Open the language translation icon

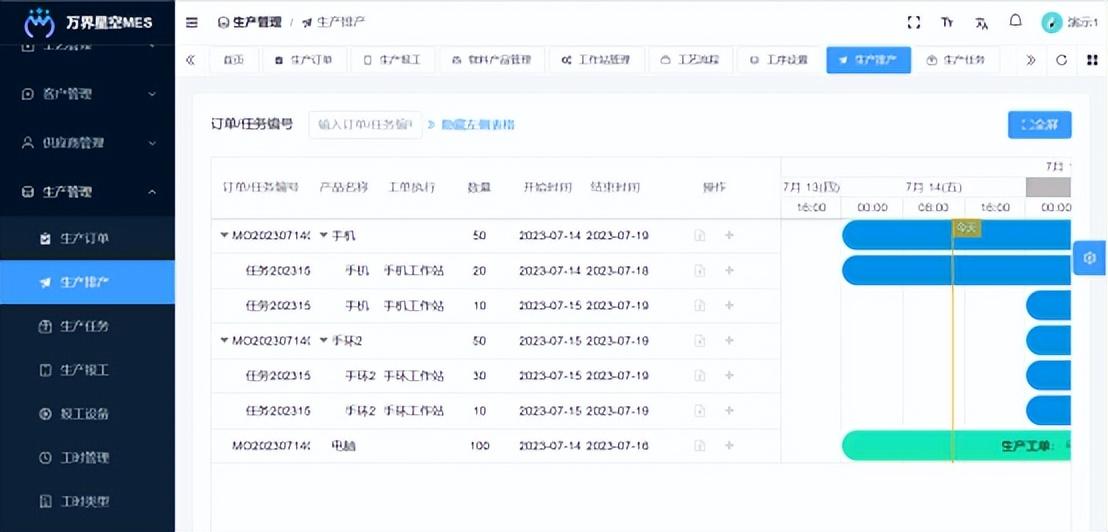click(x=982, y=23)
